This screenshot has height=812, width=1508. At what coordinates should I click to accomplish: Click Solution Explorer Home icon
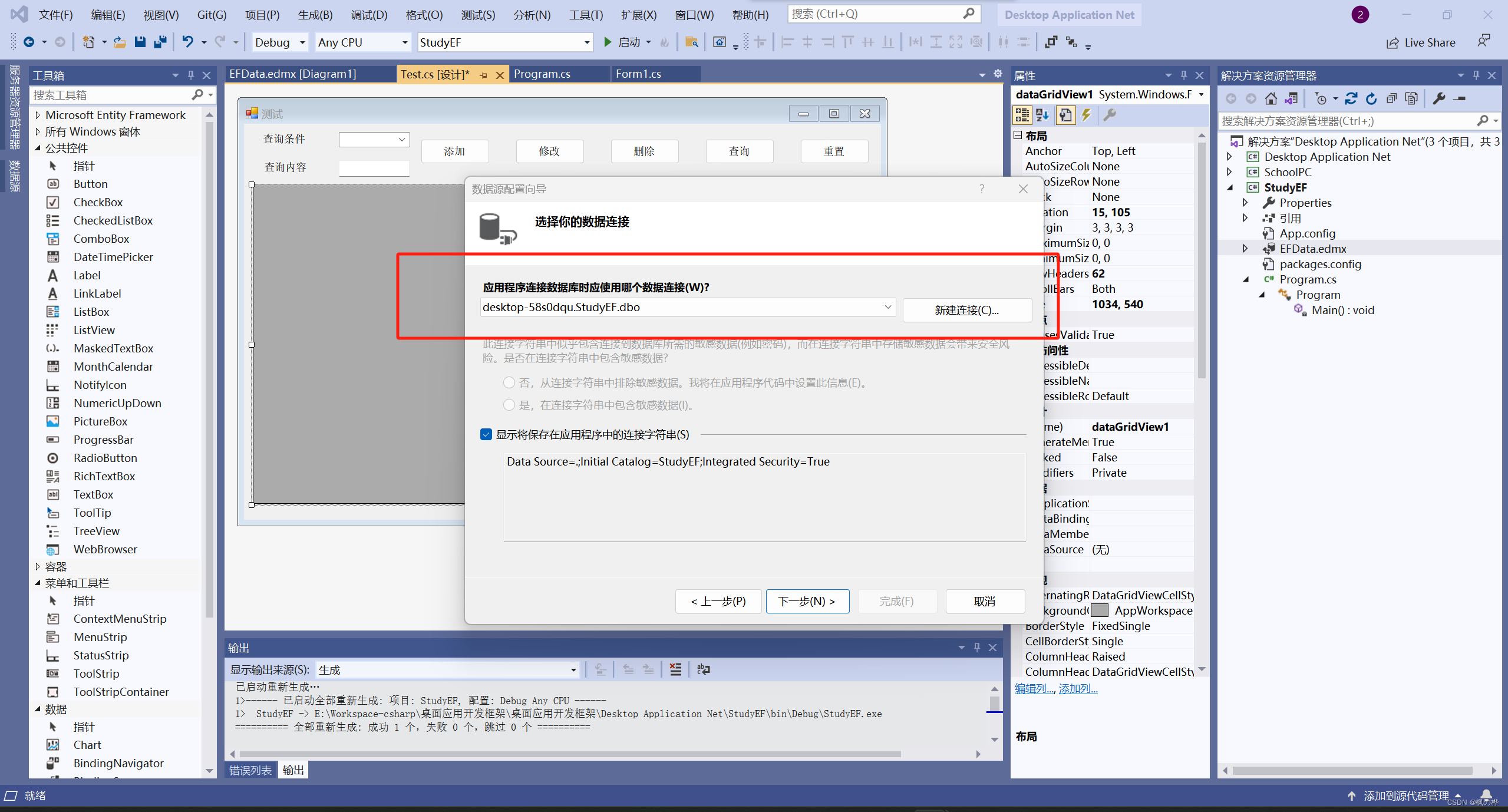coord(1271,99)
